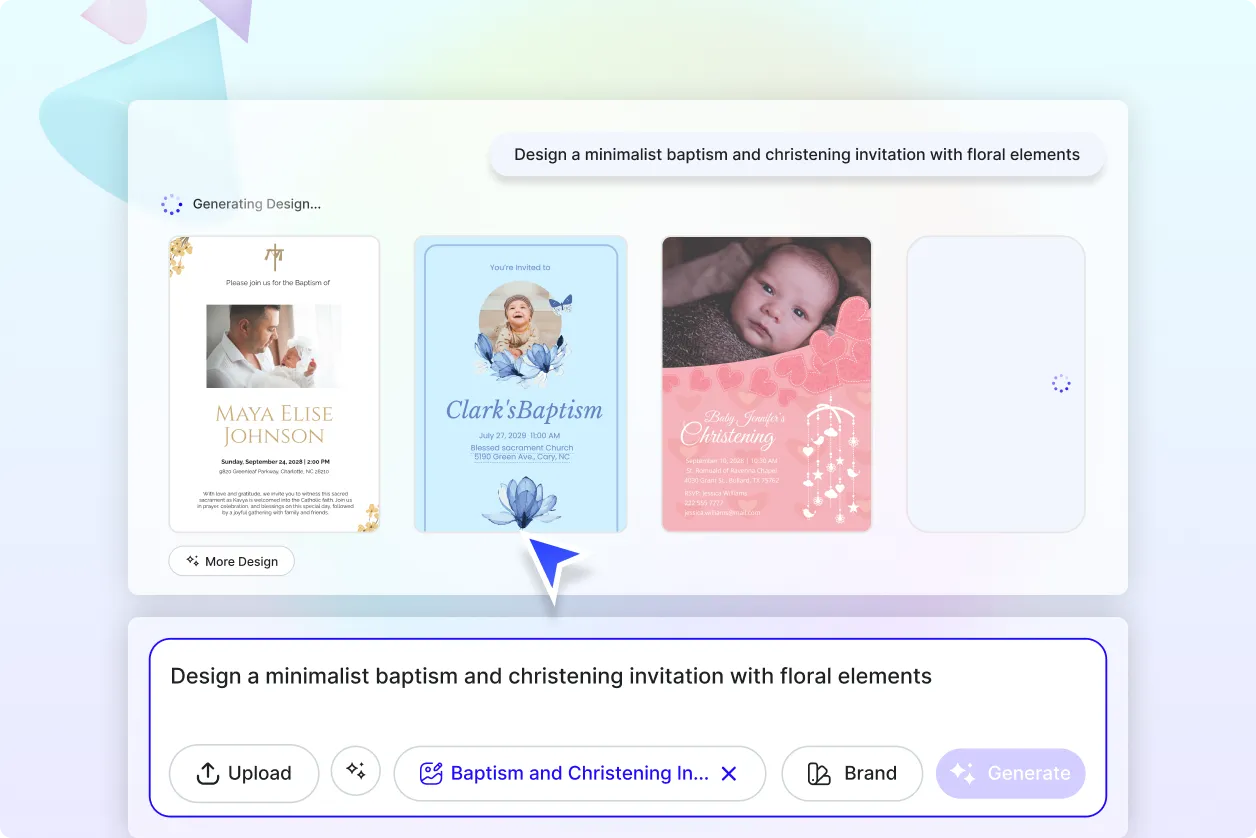This screenshot has height=838, width=1256.
Task: Click the sparkle enhance-prompt icon button
Action: 355,771
